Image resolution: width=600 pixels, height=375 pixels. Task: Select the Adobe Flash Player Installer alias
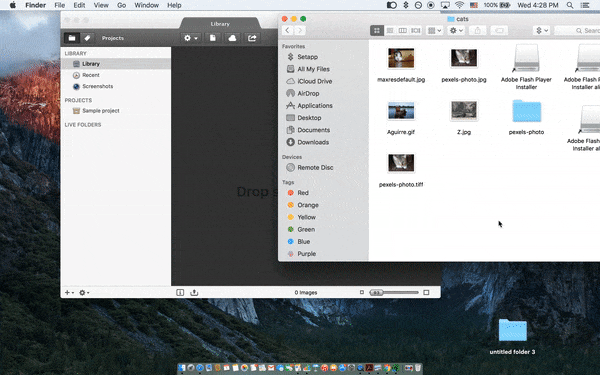point(527,58)
